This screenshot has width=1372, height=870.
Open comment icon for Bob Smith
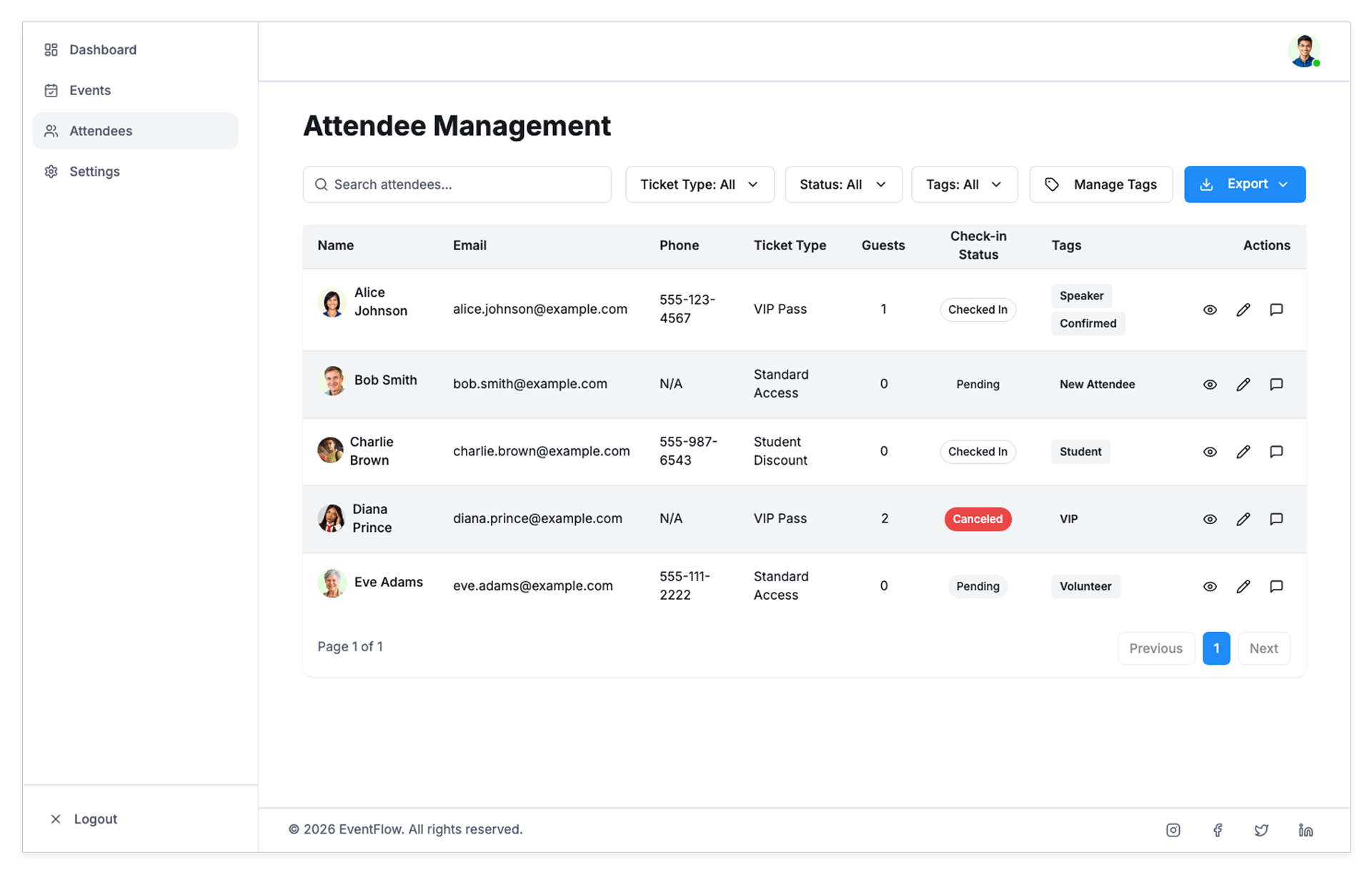pyautogui.click(x=1276, y=385)
